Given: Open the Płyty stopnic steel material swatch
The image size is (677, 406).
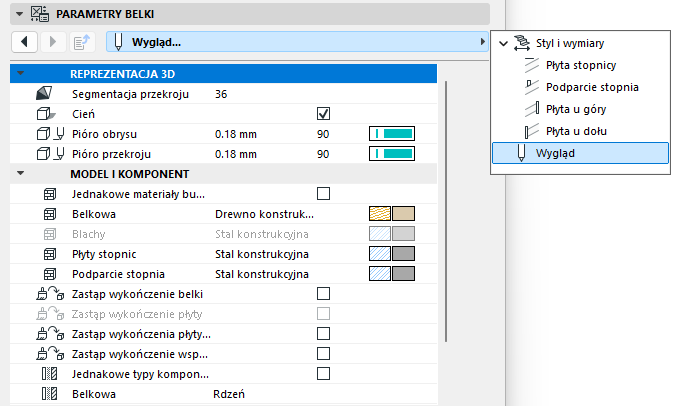Looking at the screenshot, I should (x=392, y=254).
